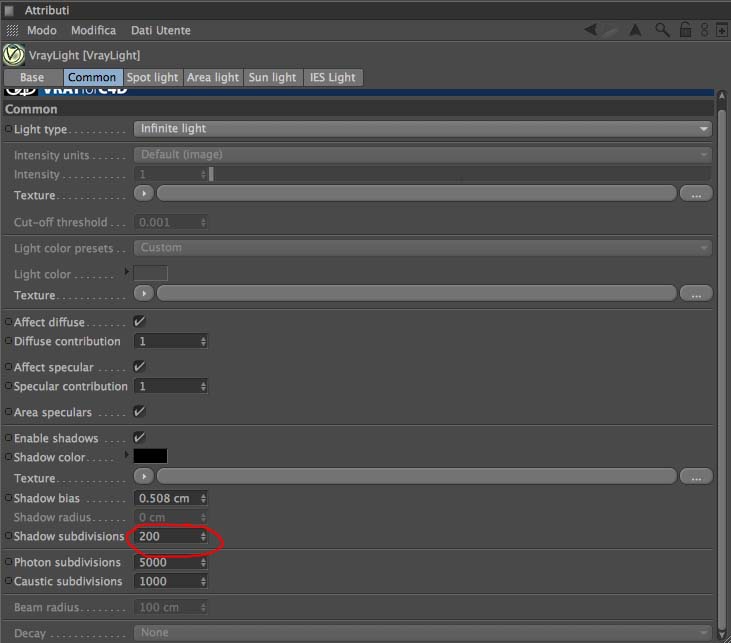Viewport: 731px width, 643px height.
Task: Open the magnifier search icon
Action: coord(662,30)
